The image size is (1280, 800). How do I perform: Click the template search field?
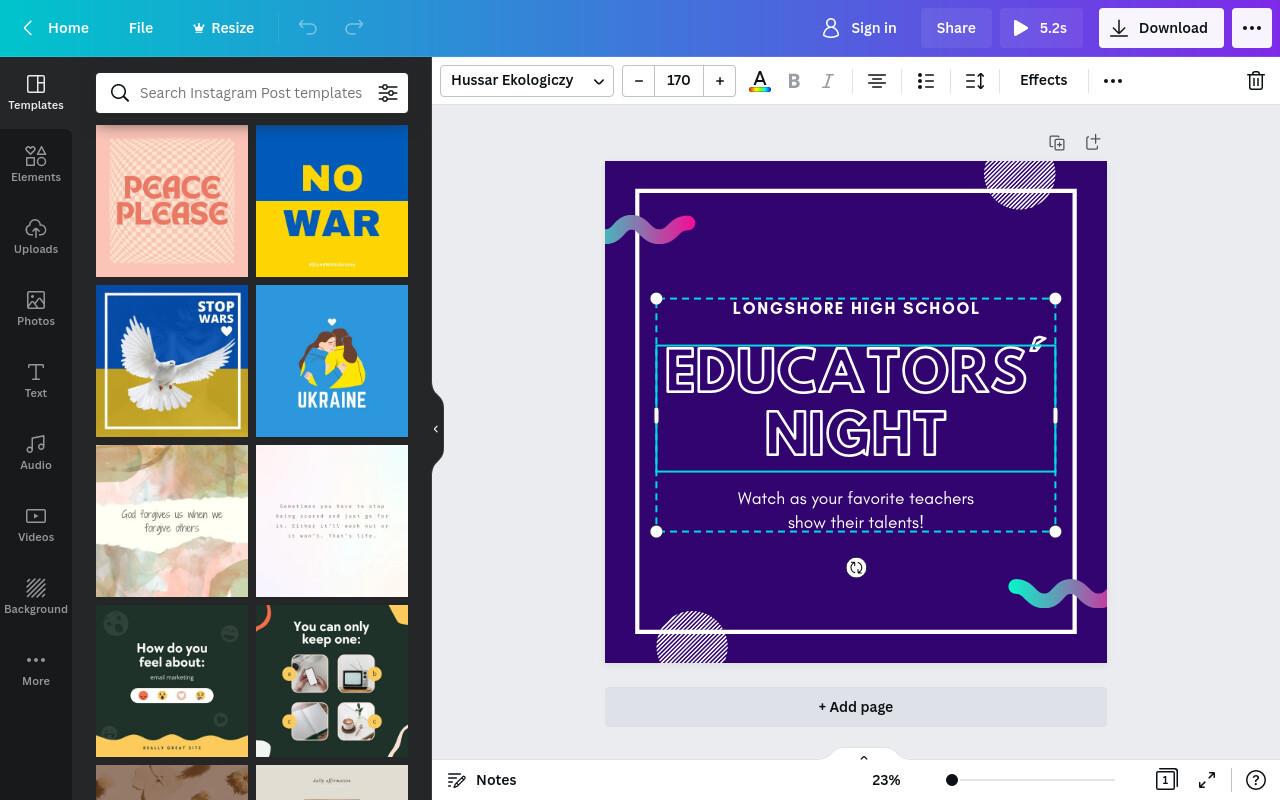(251, 93)
